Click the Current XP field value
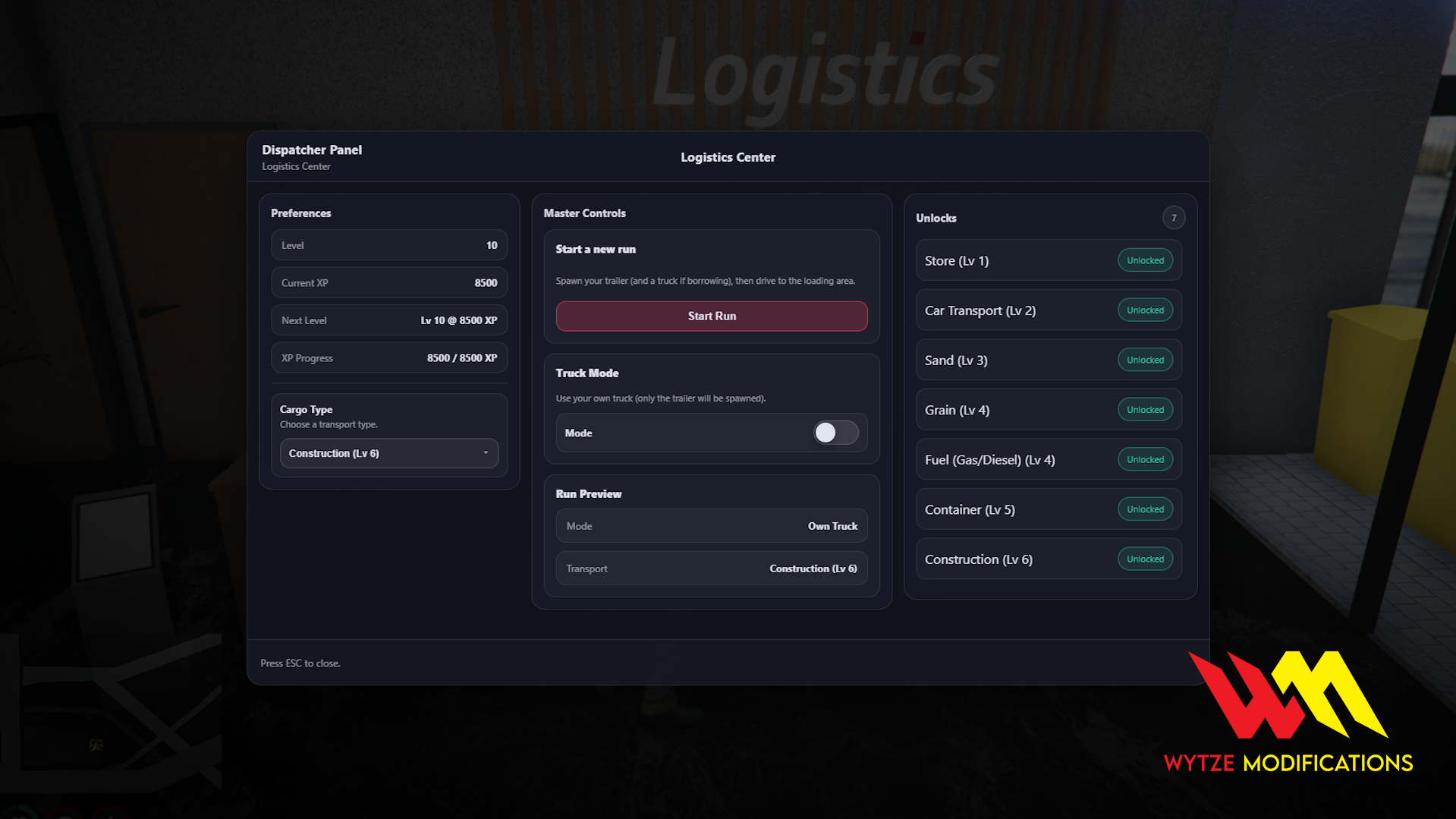The height and width of the screenshot is (819, 1456). point(388,282)
